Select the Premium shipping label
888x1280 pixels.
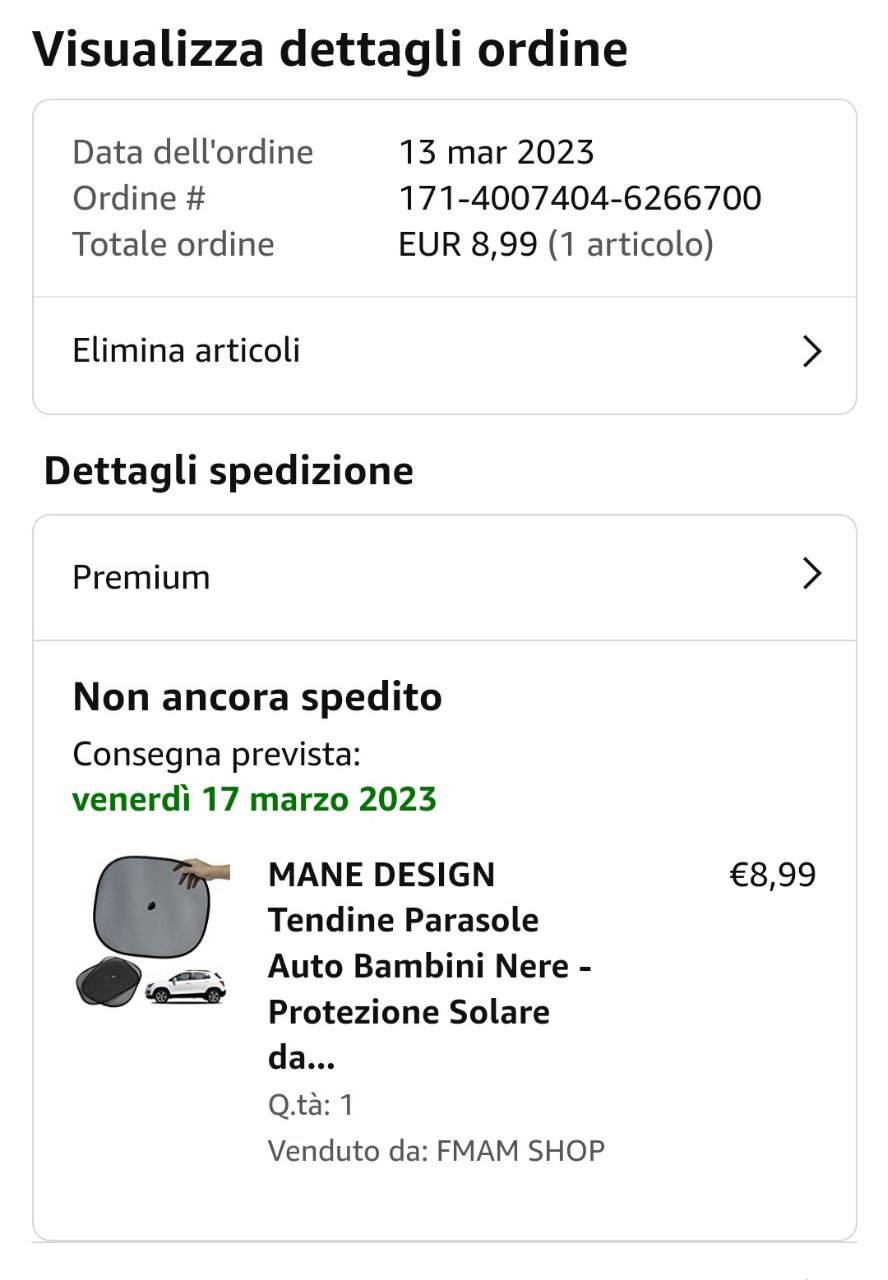click(x=141, y=577)
